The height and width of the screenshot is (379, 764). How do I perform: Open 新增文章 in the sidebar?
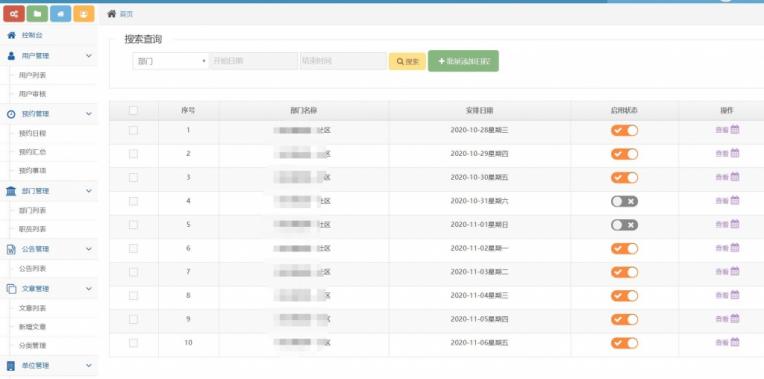(33, 327)
